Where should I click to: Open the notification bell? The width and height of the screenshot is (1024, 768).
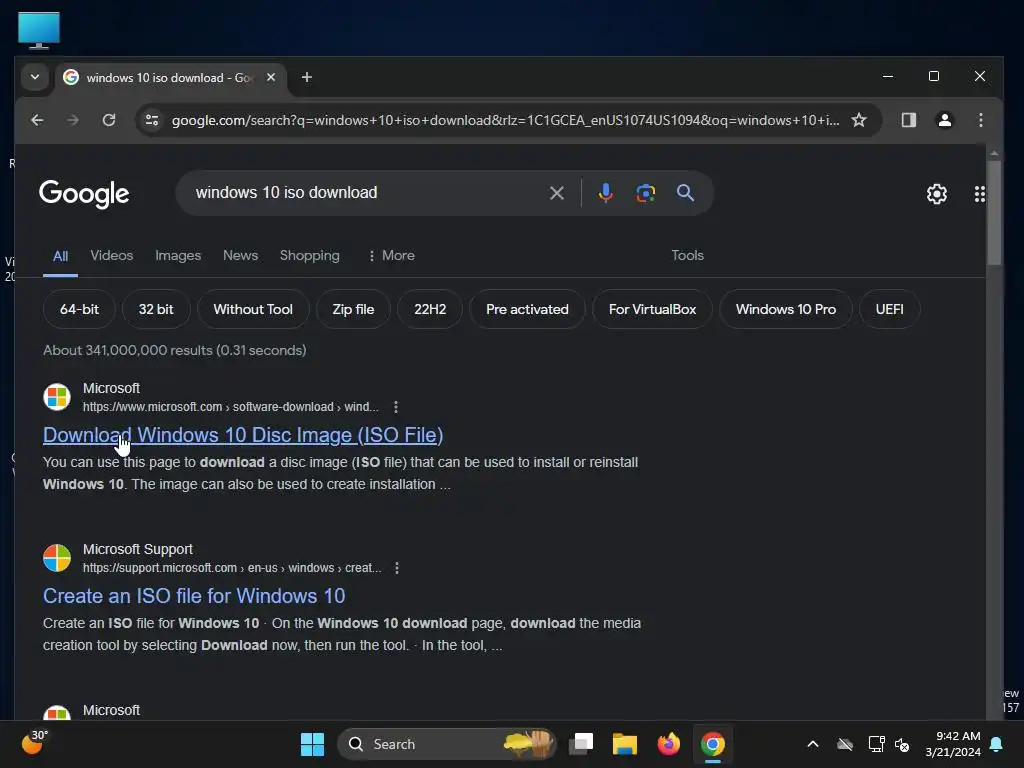(996, 744)
